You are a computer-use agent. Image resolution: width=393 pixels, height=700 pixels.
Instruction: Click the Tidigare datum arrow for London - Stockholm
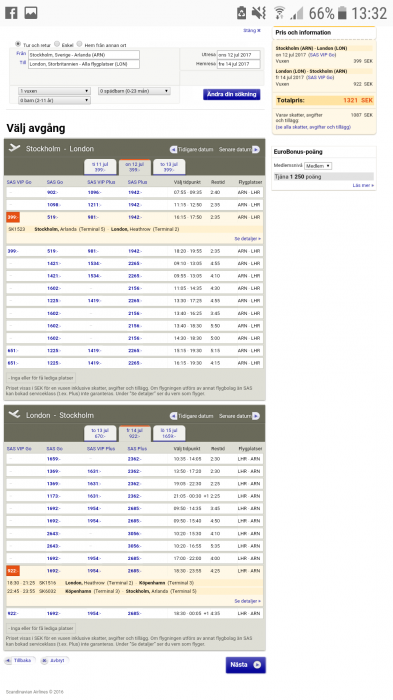(173, 416)
